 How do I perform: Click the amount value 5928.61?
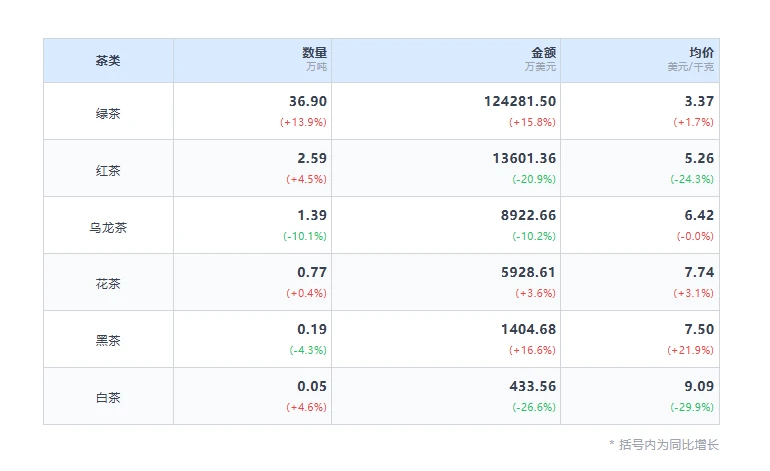pos(528,272)
